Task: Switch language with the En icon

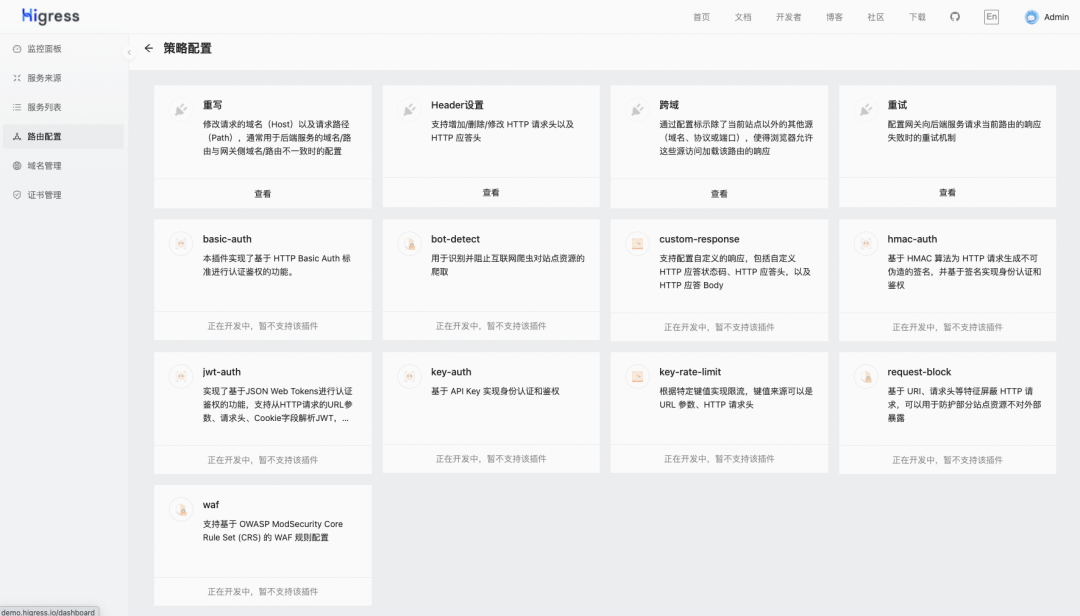Action: click(x=991, y=17)
